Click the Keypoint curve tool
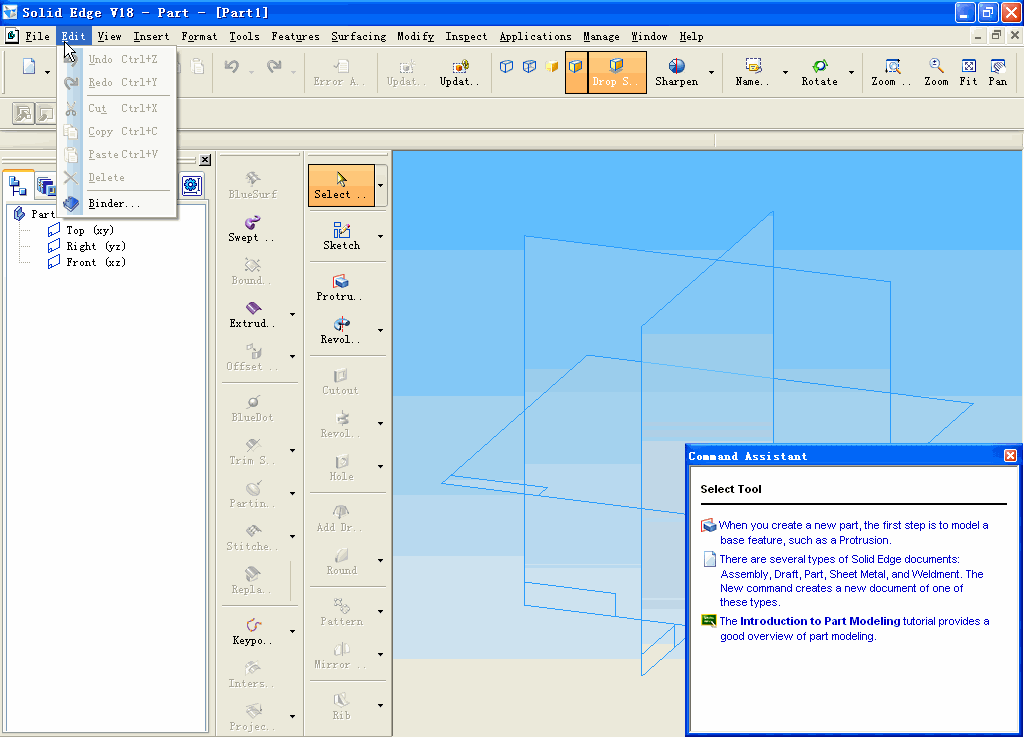 [x=253, y=632]
